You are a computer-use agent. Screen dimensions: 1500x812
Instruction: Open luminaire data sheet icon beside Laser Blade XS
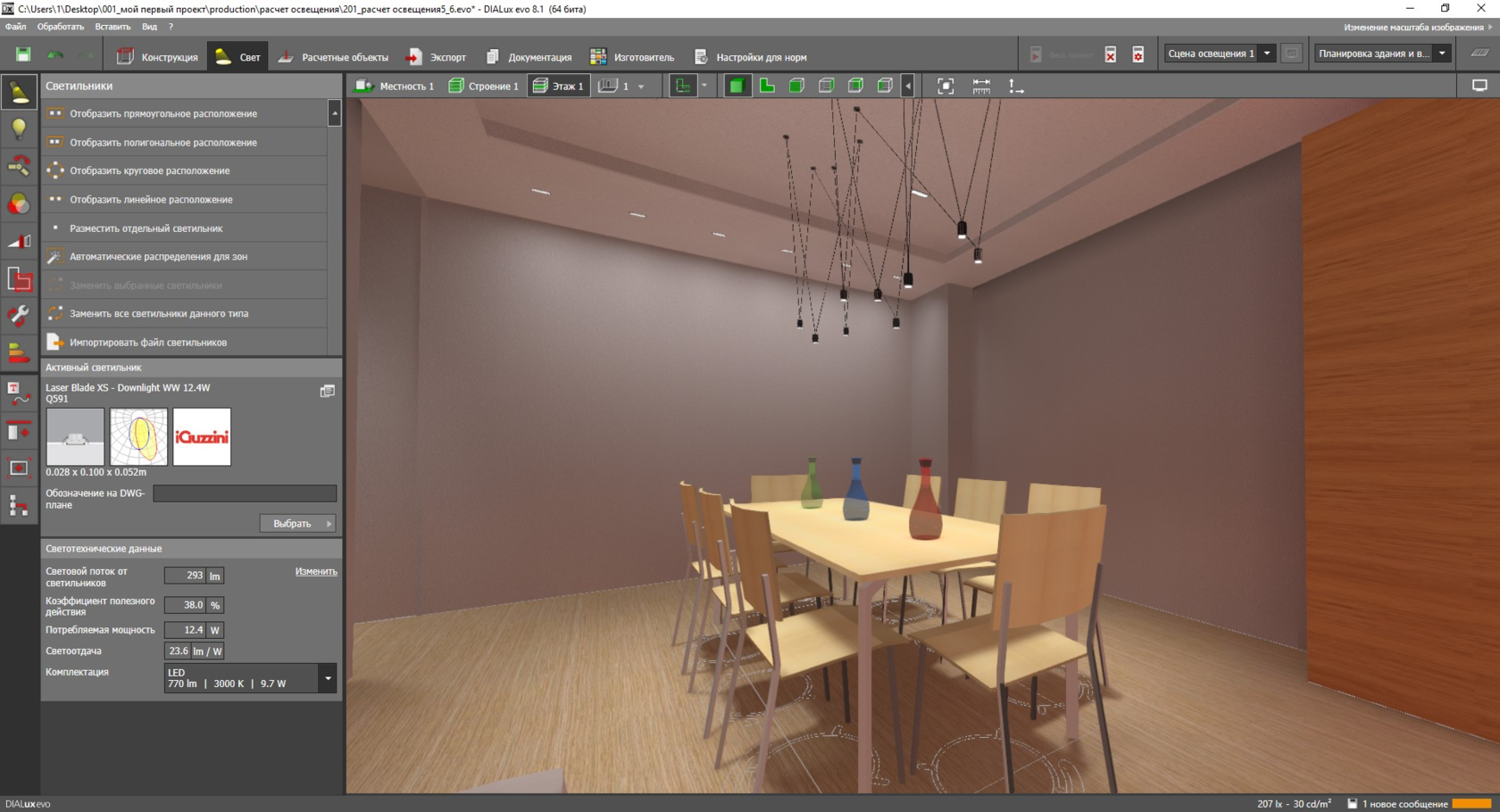click(x=328, y=391)
